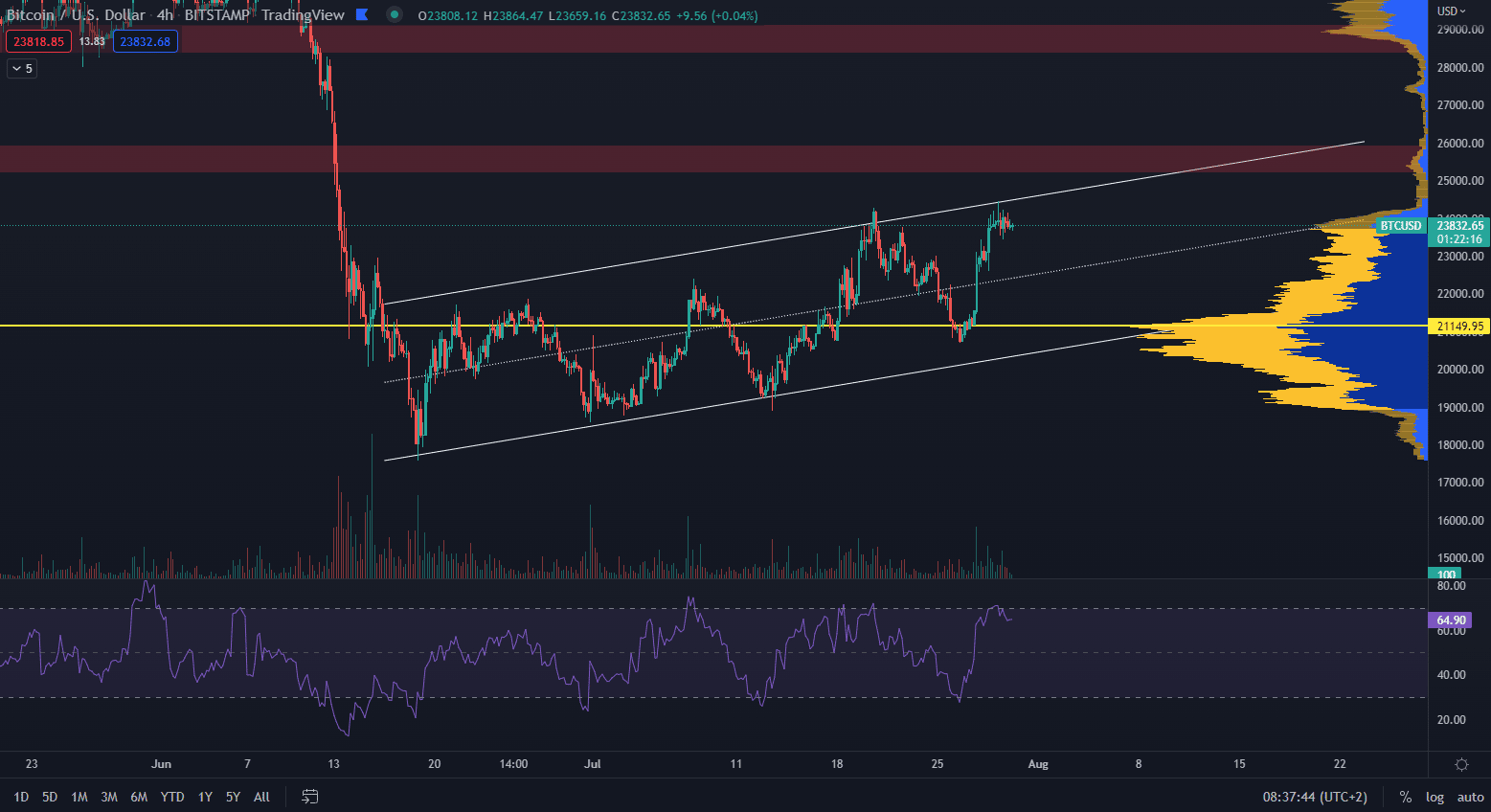Click the blue flag icon beside TradingView
Viewport: 1491px width, 812px height.
(362, 14)
